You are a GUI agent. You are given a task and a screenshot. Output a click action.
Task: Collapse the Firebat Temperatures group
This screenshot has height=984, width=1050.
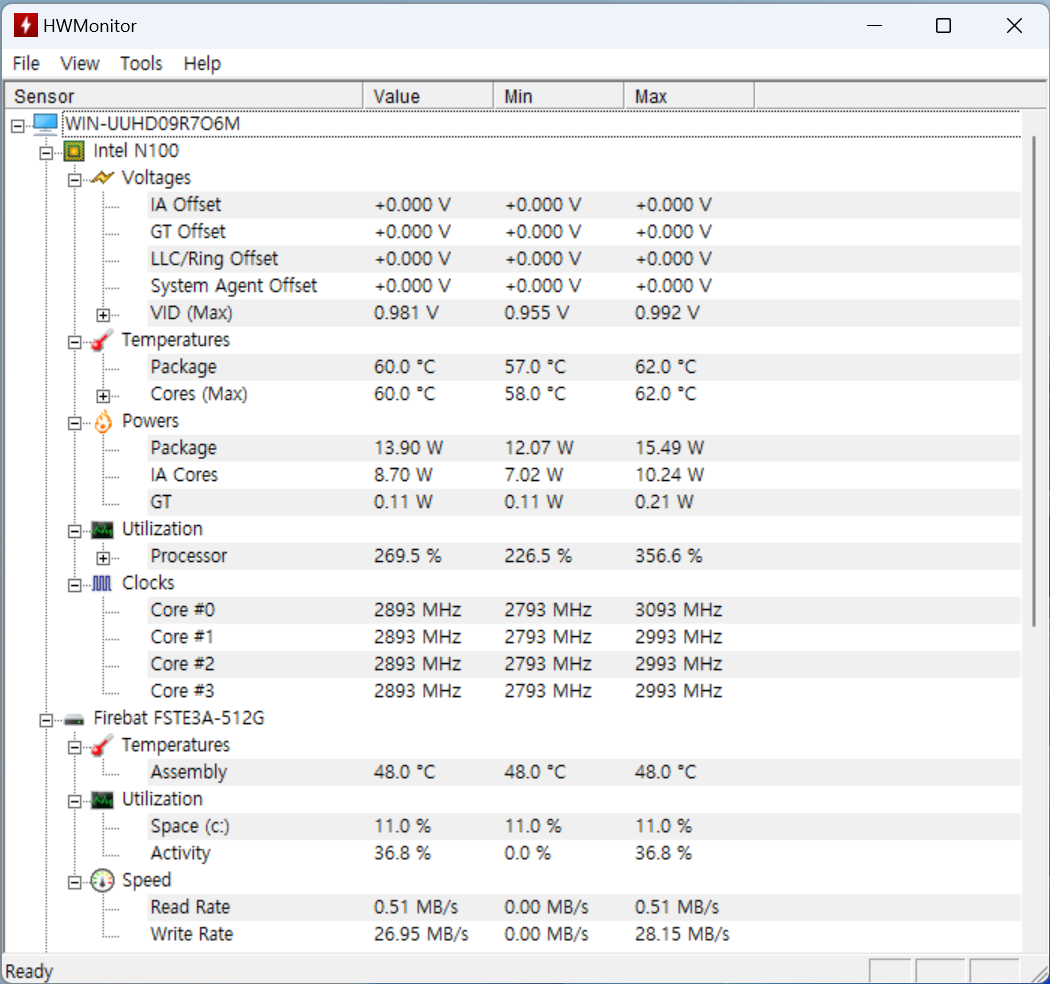(x=74, y=748)
